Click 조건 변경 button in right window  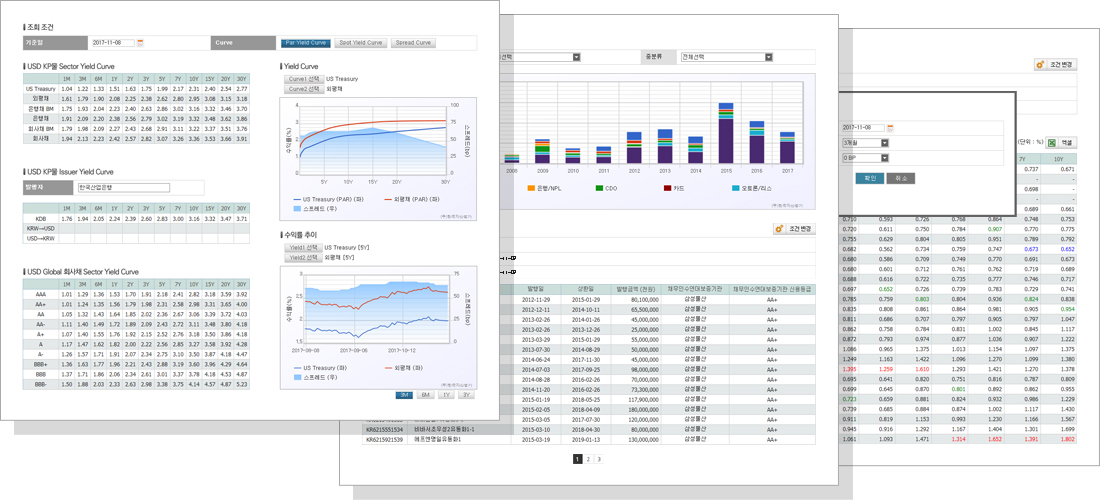pyautogui.click(x=1056, y=65)
